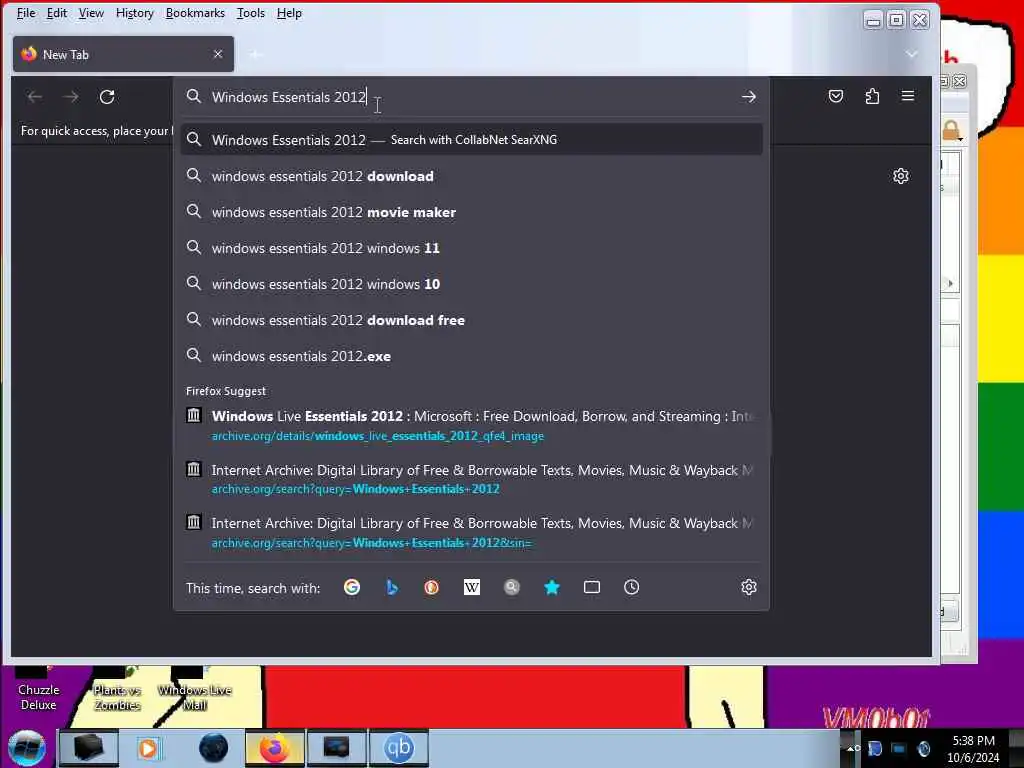Click the Go arrow in the address bar
The width and height of the screenshot is (1024, 768).
(748, 97)
